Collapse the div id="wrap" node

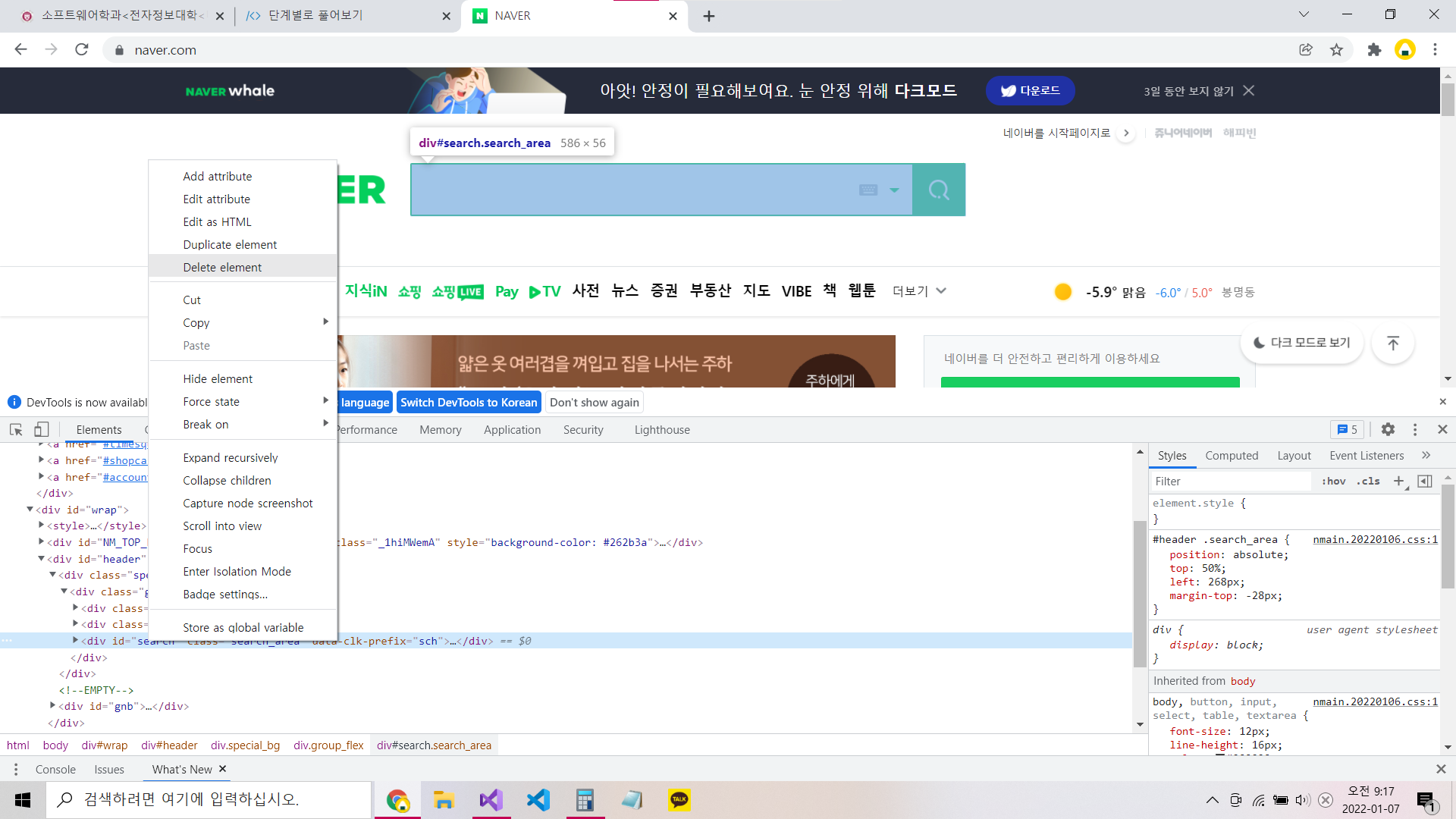click(30, 510)
